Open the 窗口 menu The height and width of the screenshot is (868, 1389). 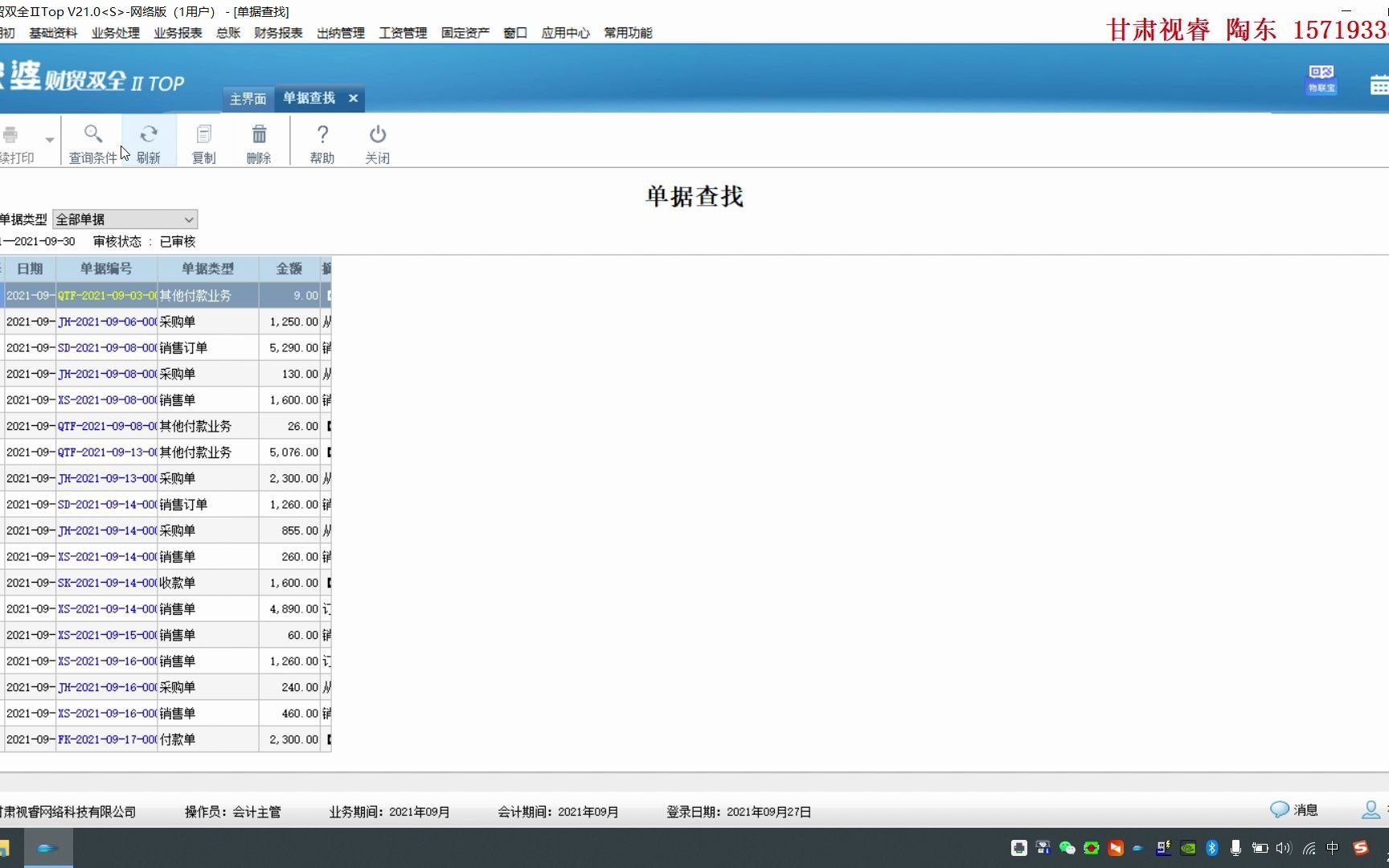pyautogui.click(x=515, y=33)
